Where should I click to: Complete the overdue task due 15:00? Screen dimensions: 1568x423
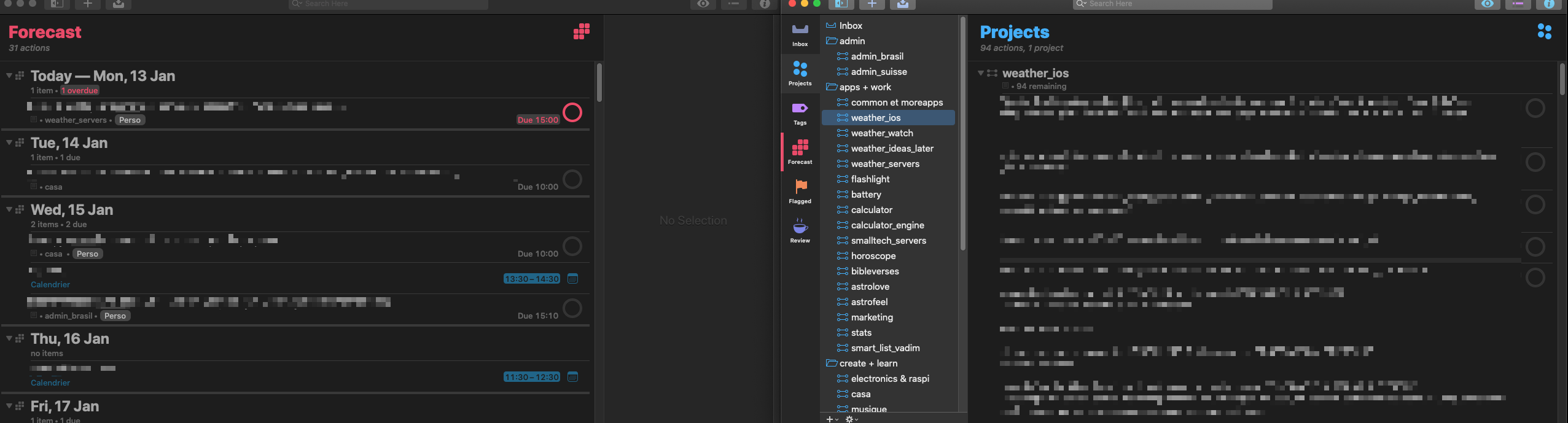pos(572,112)
